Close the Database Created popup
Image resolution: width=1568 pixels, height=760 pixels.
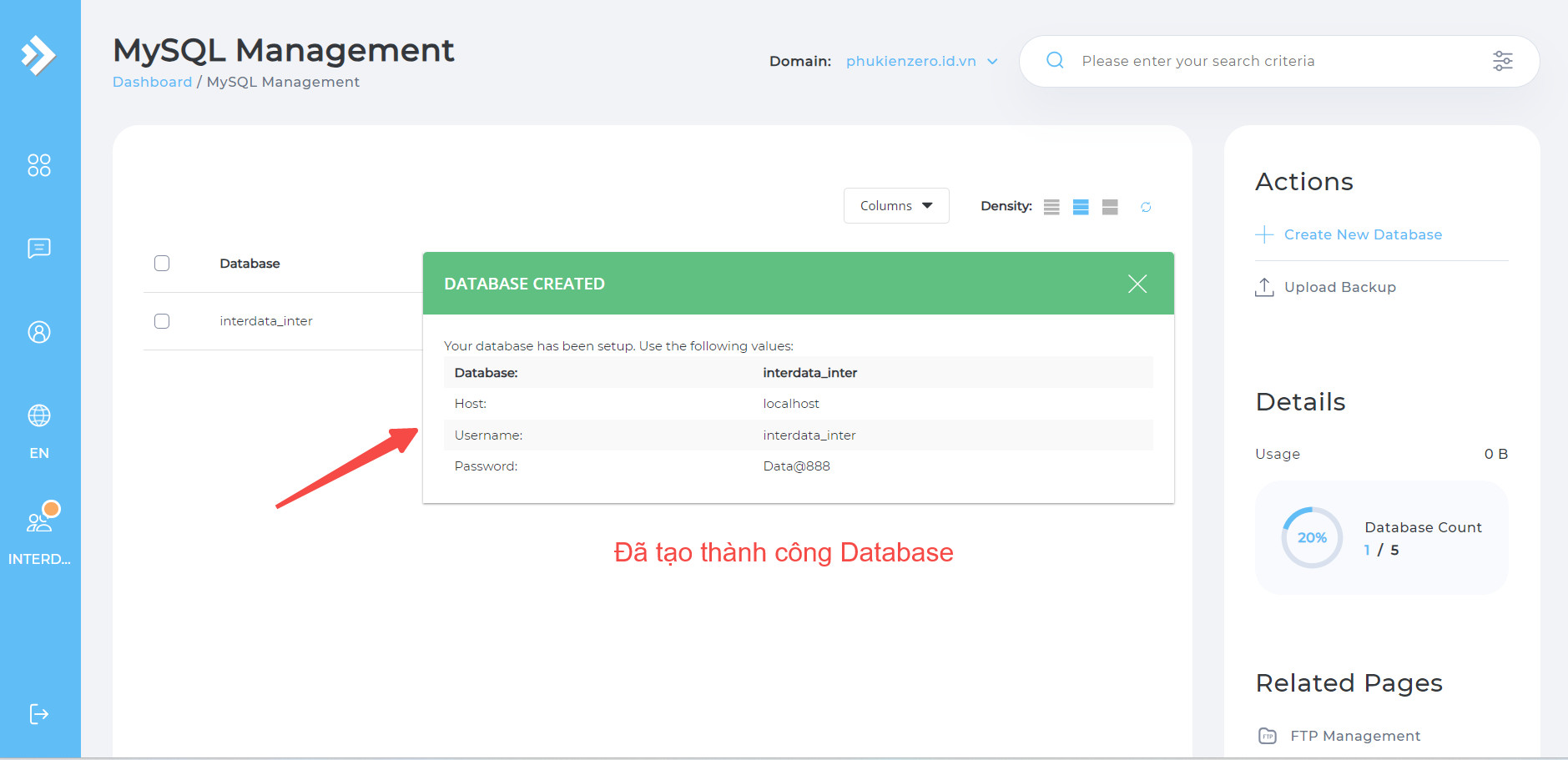(x=1137, y=284)
